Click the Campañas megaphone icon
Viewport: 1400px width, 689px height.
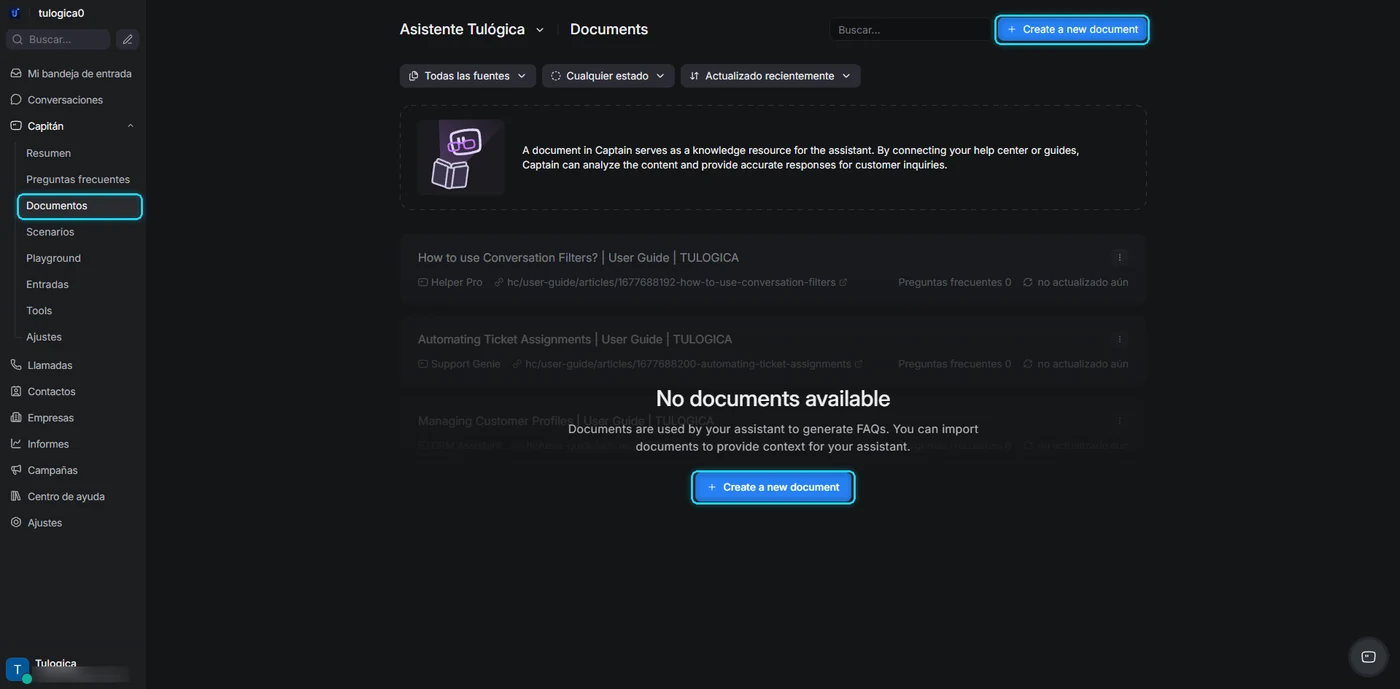[16, 470]
